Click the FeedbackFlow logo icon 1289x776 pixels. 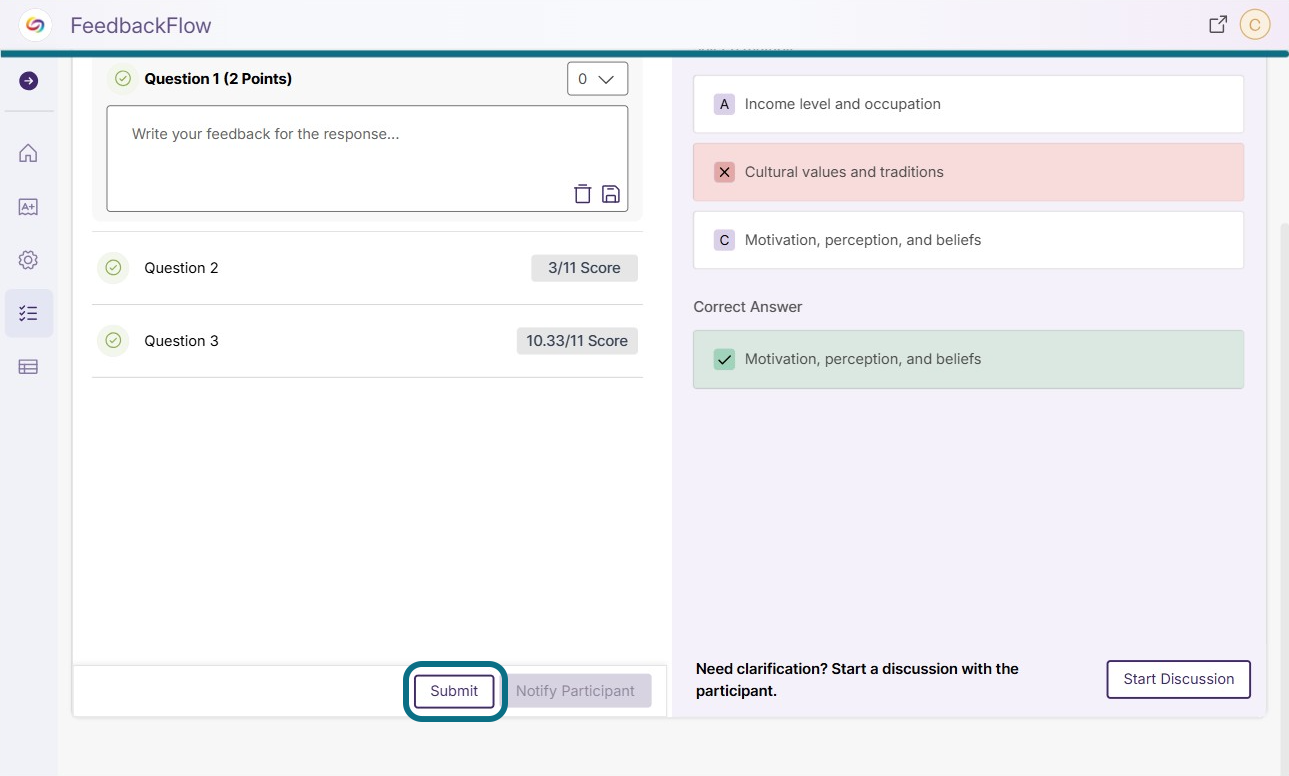point(35,25)
